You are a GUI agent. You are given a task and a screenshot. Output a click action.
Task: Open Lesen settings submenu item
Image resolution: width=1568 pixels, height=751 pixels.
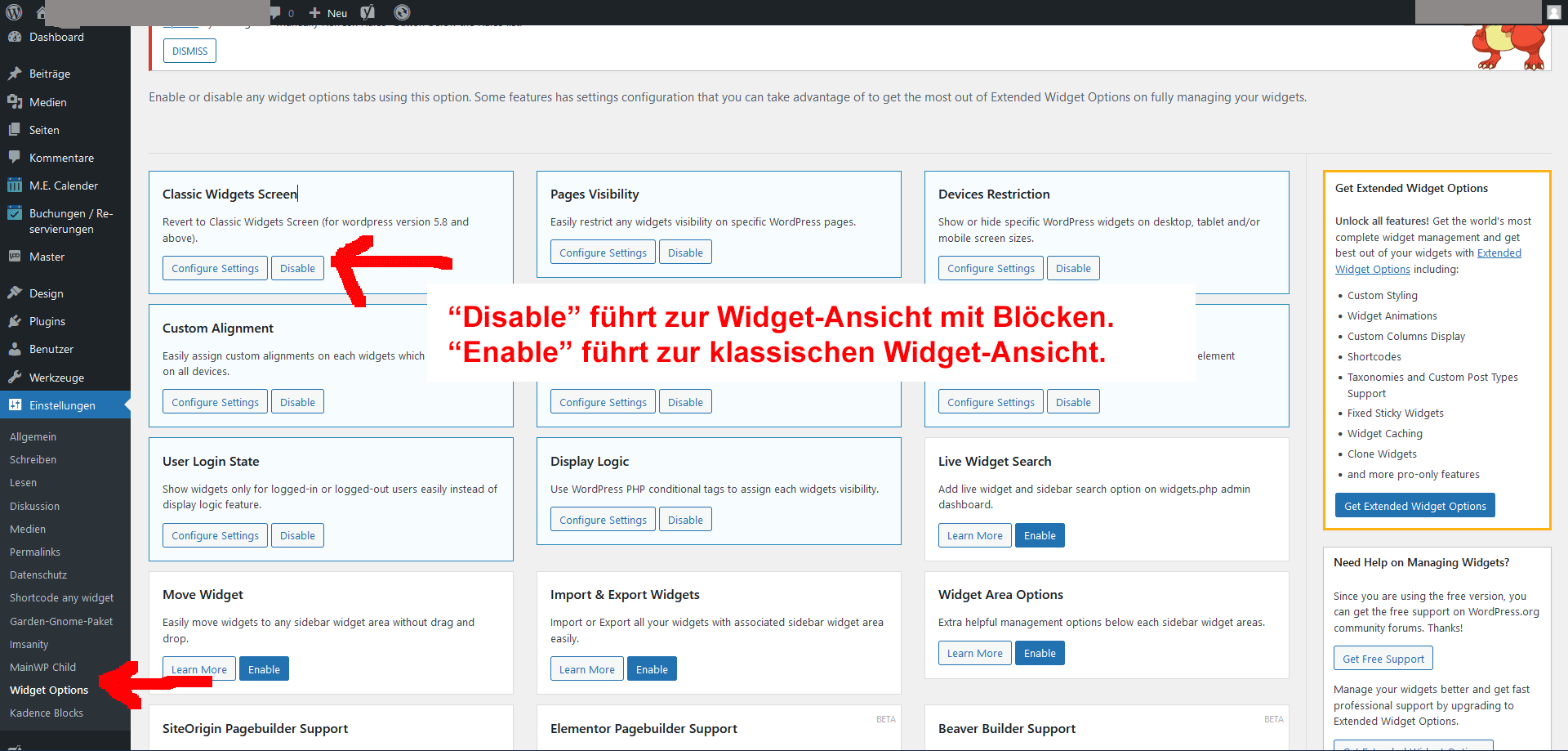click(24, 482)
